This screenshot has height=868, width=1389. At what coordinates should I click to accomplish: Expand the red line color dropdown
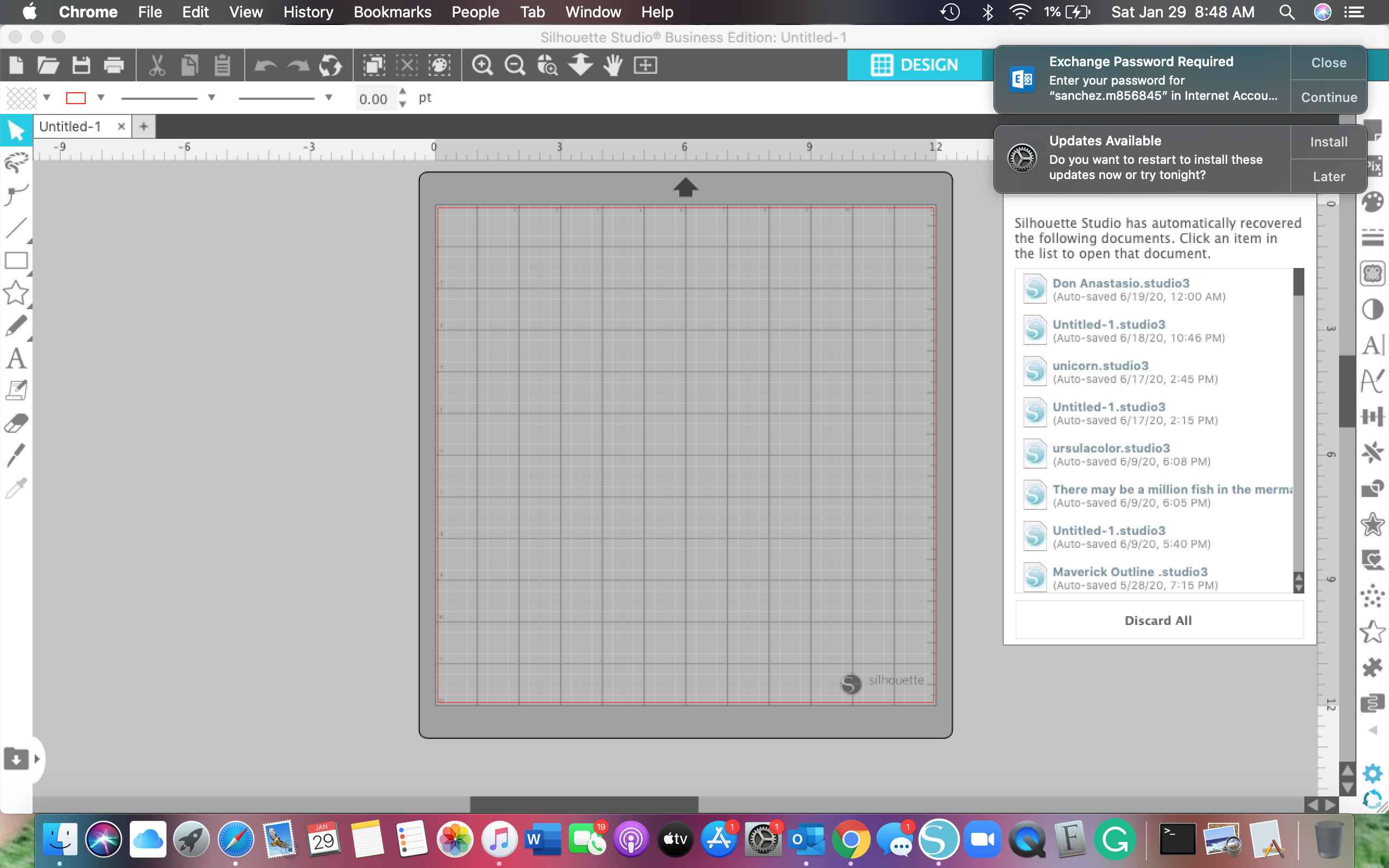[101, 98]
